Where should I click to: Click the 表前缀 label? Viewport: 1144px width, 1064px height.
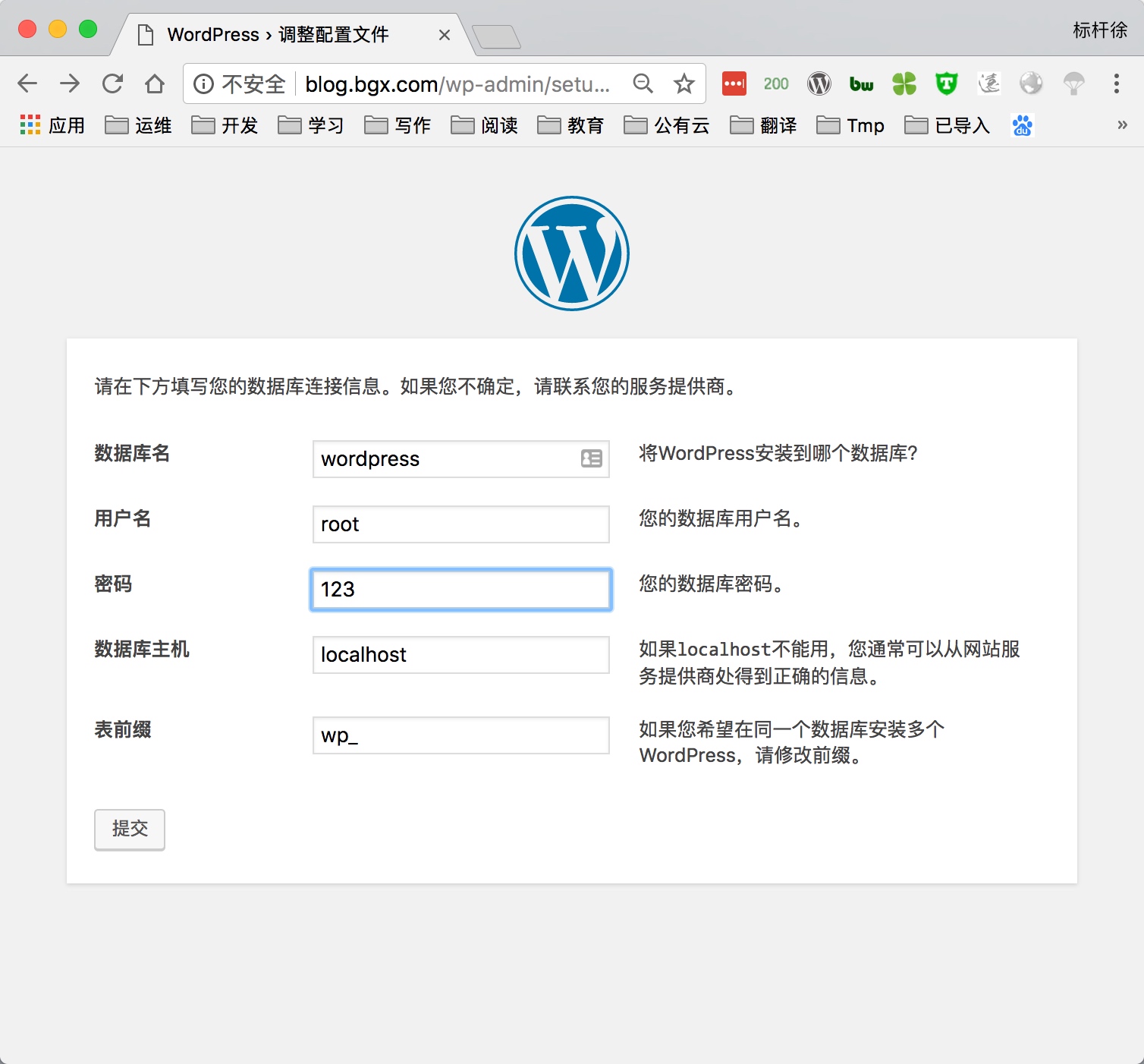(123, 730)
